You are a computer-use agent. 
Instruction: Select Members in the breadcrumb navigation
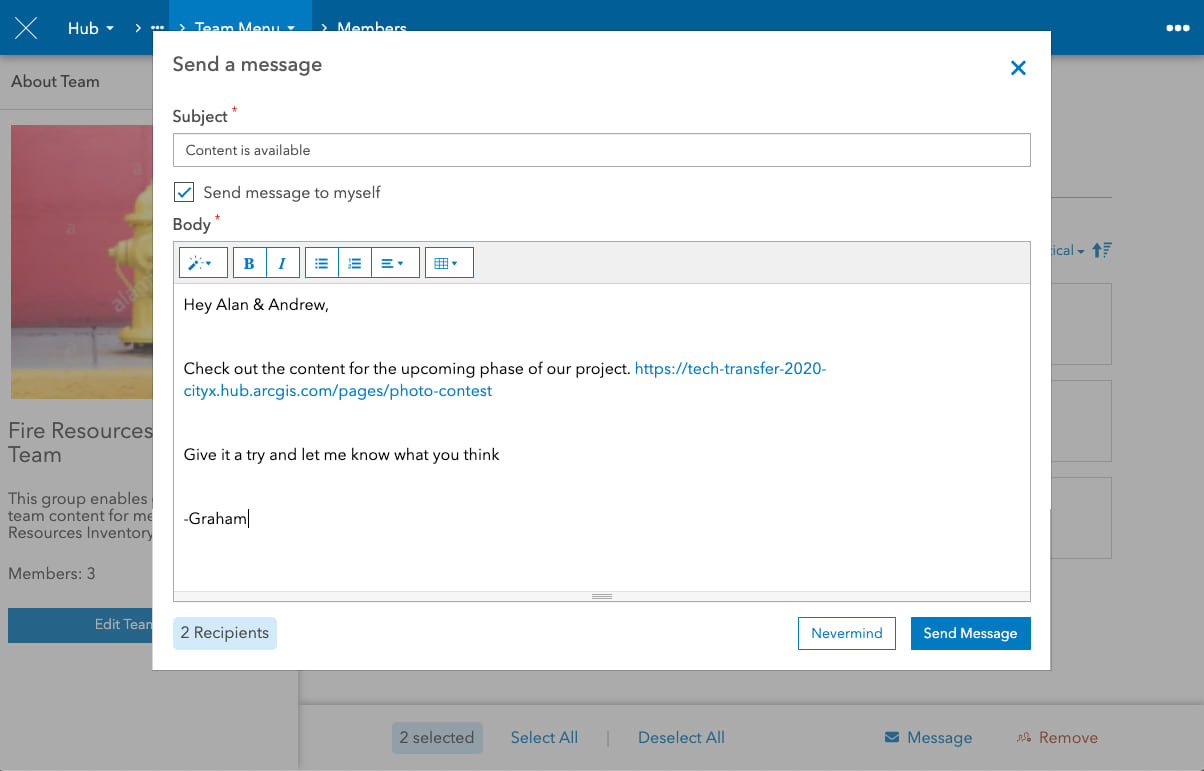coord(371,28)
